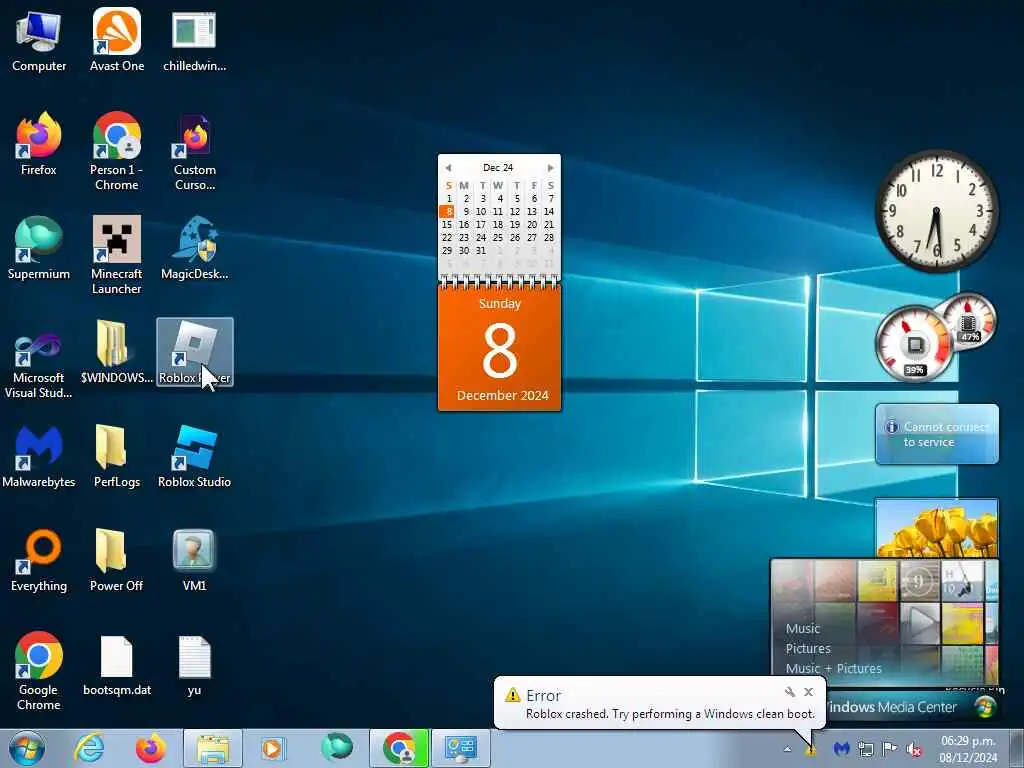Select day 31 in the calendar gadget
The width and height of the screenshot is (1024, 768).
click(x=481, y=251)
